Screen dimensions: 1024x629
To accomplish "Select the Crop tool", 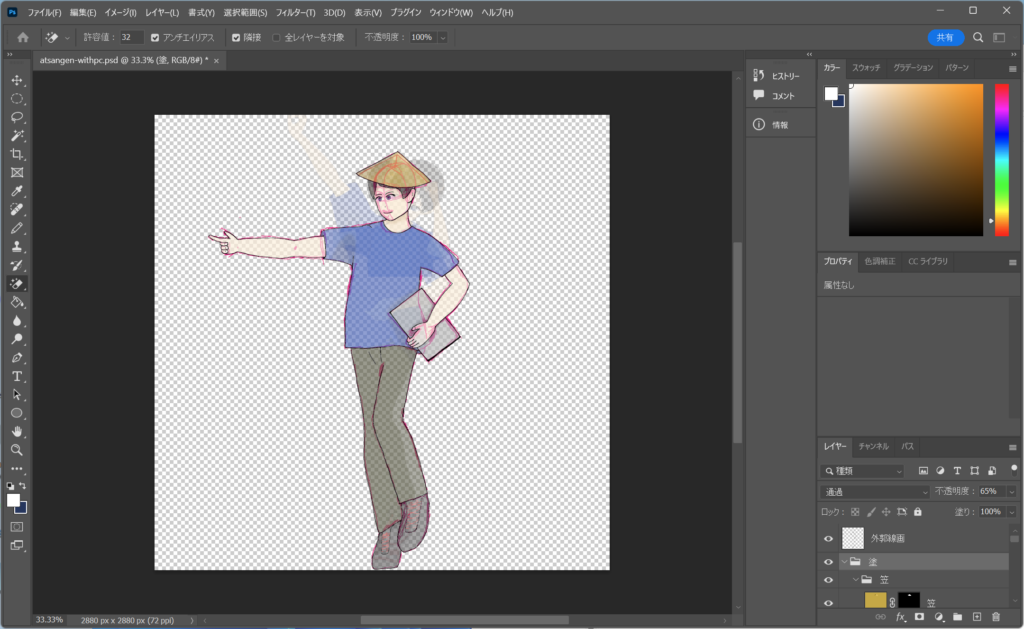I will (17, 154).
